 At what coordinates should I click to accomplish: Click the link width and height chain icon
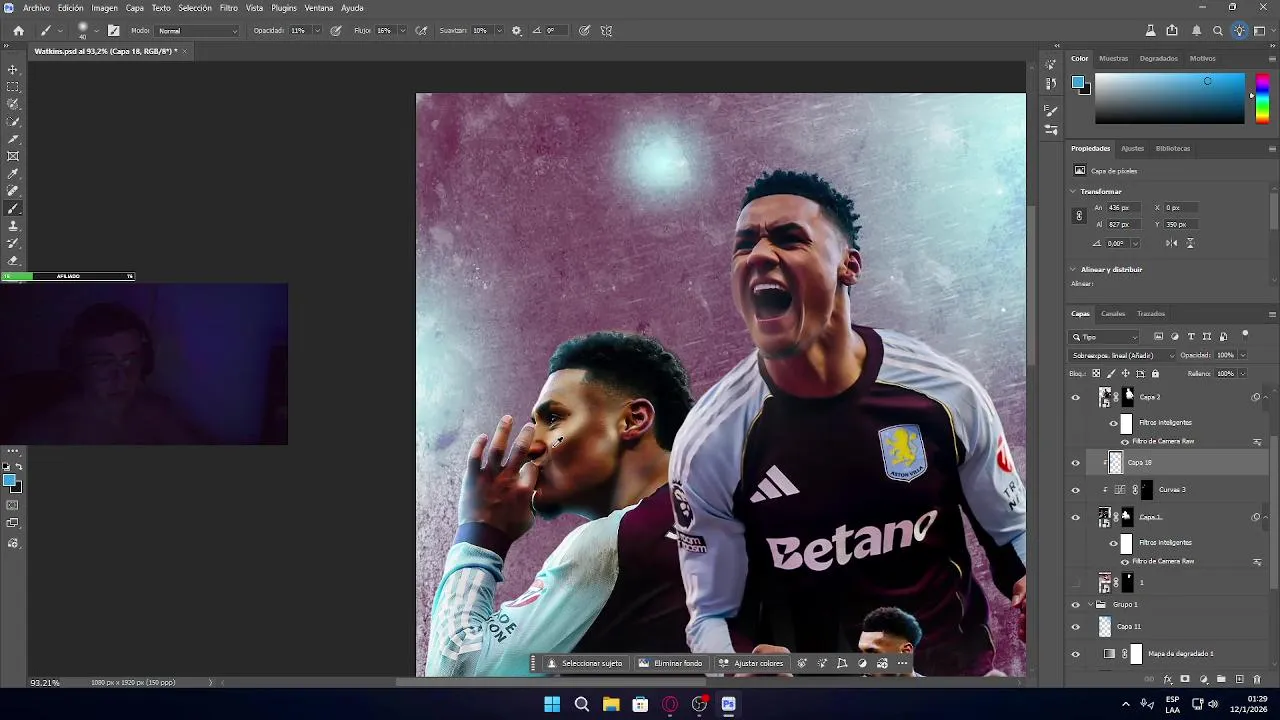(x=1079, y=216)
